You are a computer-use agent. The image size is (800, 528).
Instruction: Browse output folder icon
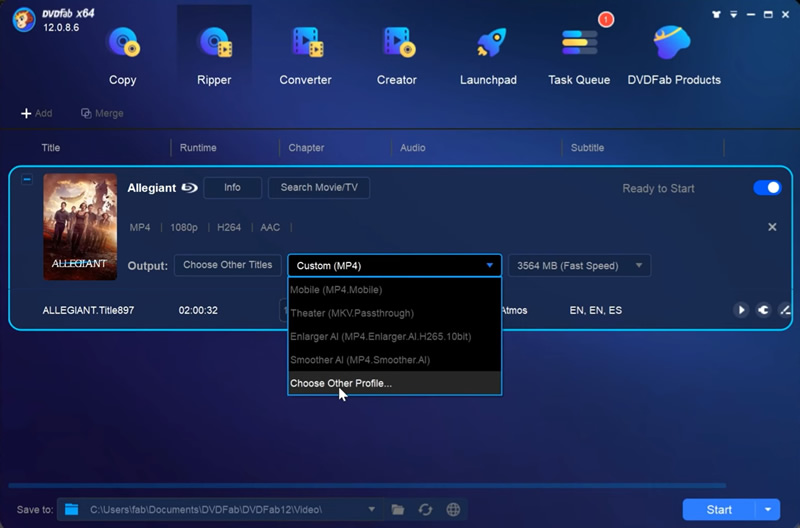(x=398, y=510)
